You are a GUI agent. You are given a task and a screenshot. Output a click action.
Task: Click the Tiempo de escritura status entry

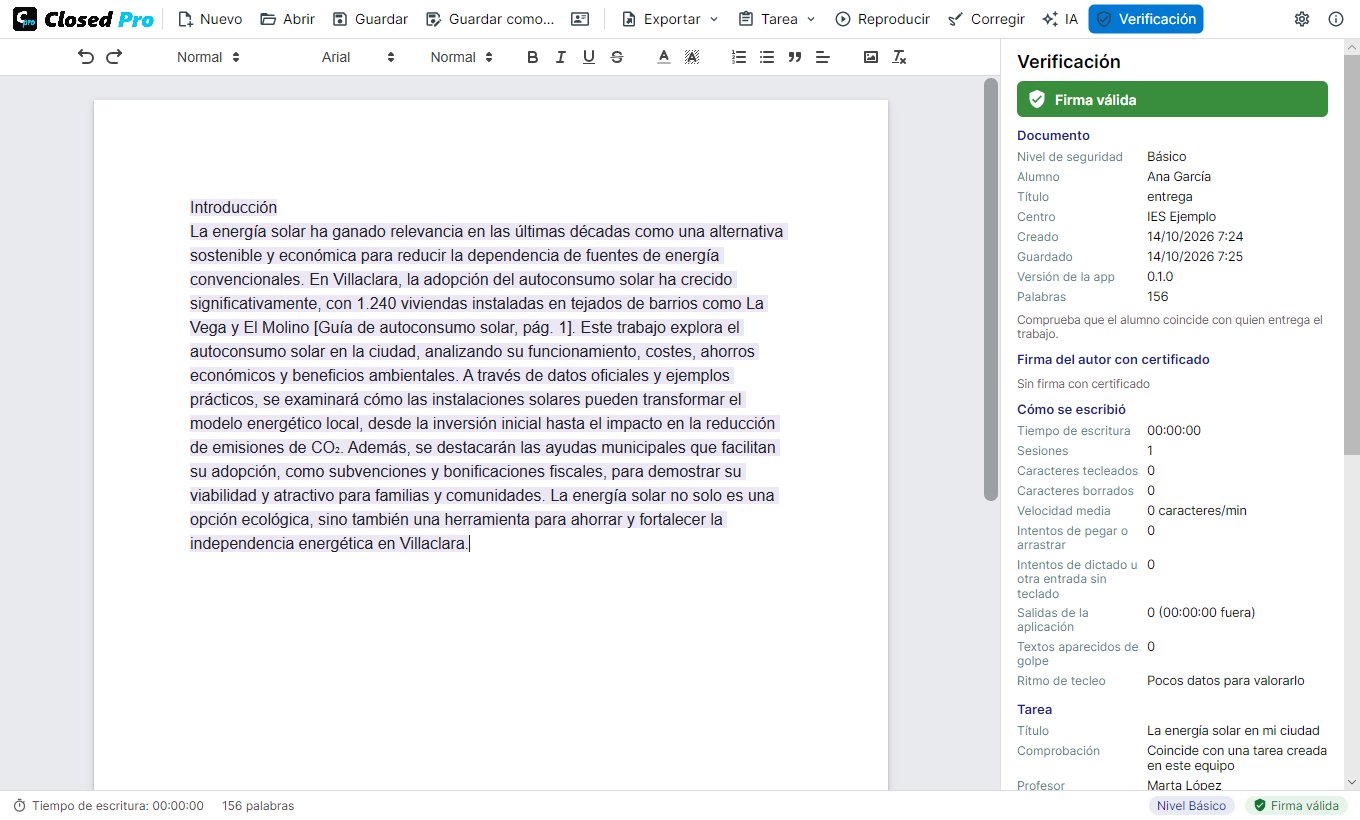(109, 805)
